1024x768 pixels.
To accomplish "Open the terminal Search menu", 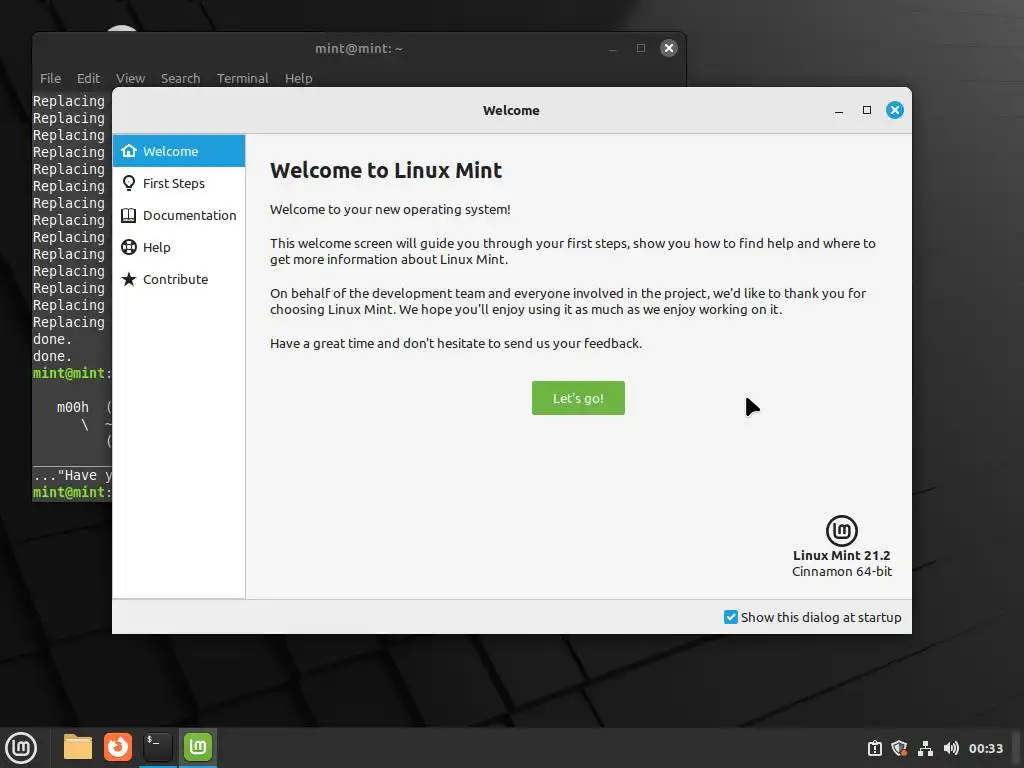I will (x=180, y=78).
